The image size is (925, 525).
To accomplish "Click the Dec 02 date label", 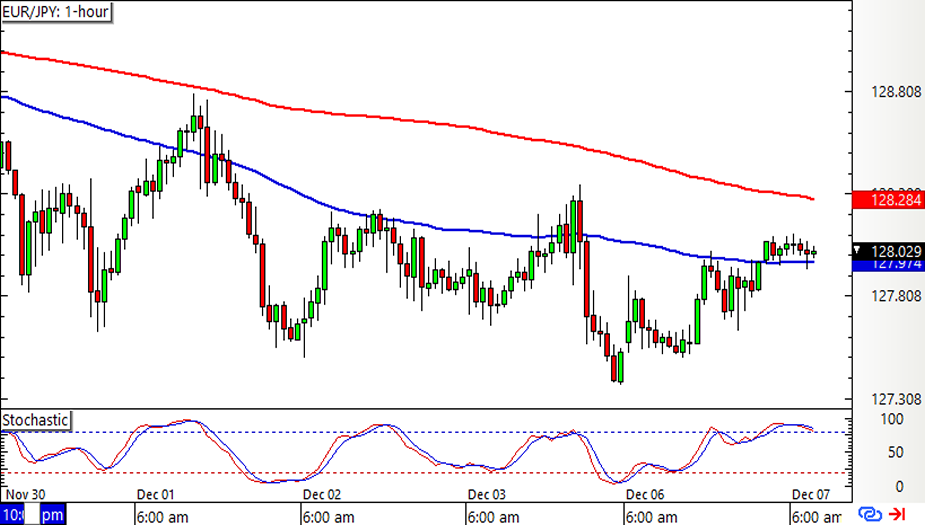I will (x=322, y=494).
